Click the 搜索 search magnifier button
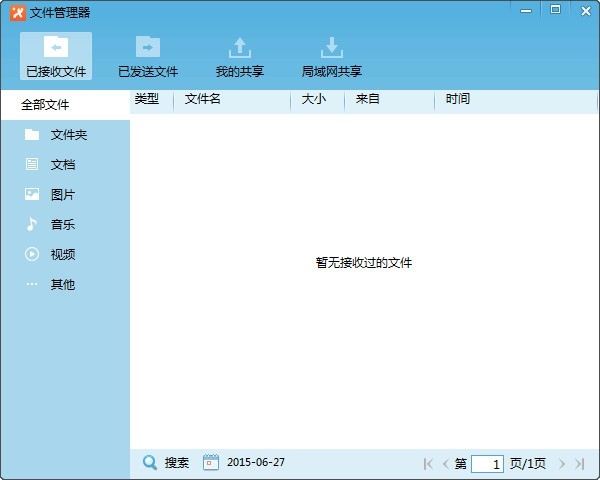 151,463
